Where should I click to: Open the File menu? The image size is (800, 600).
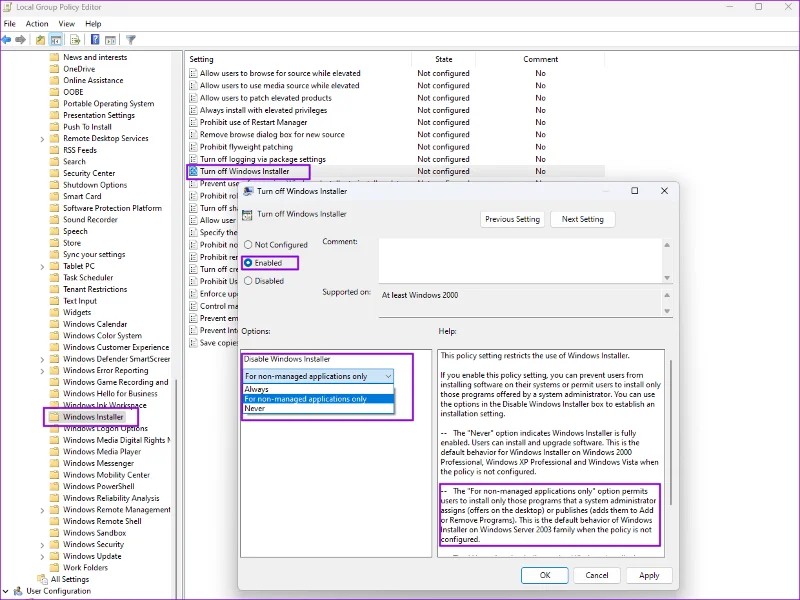tap(10, 23)
